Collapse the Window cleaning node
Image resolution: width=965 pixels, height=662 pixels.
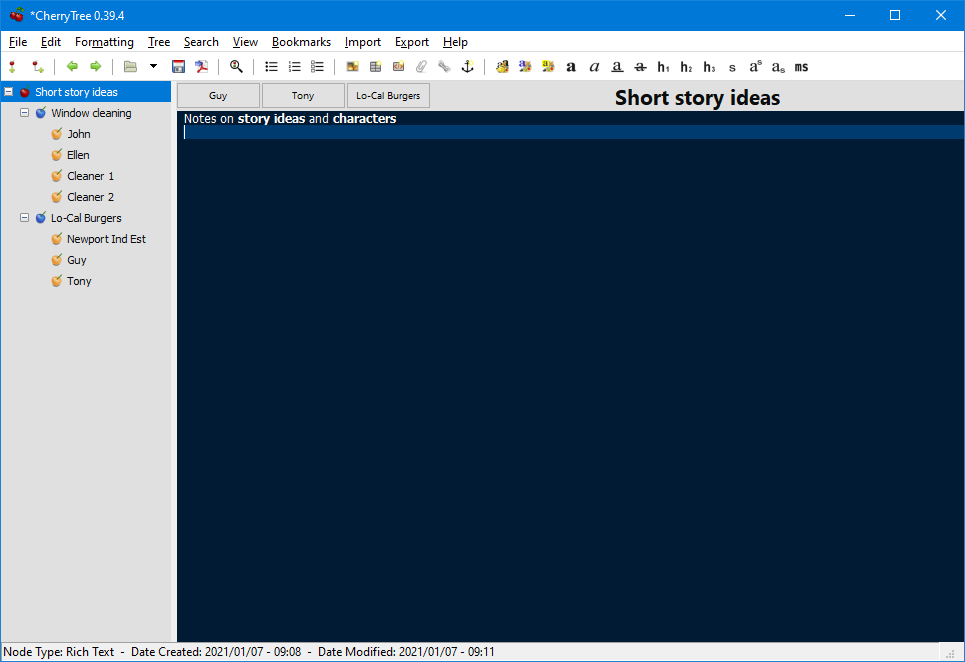25,113
